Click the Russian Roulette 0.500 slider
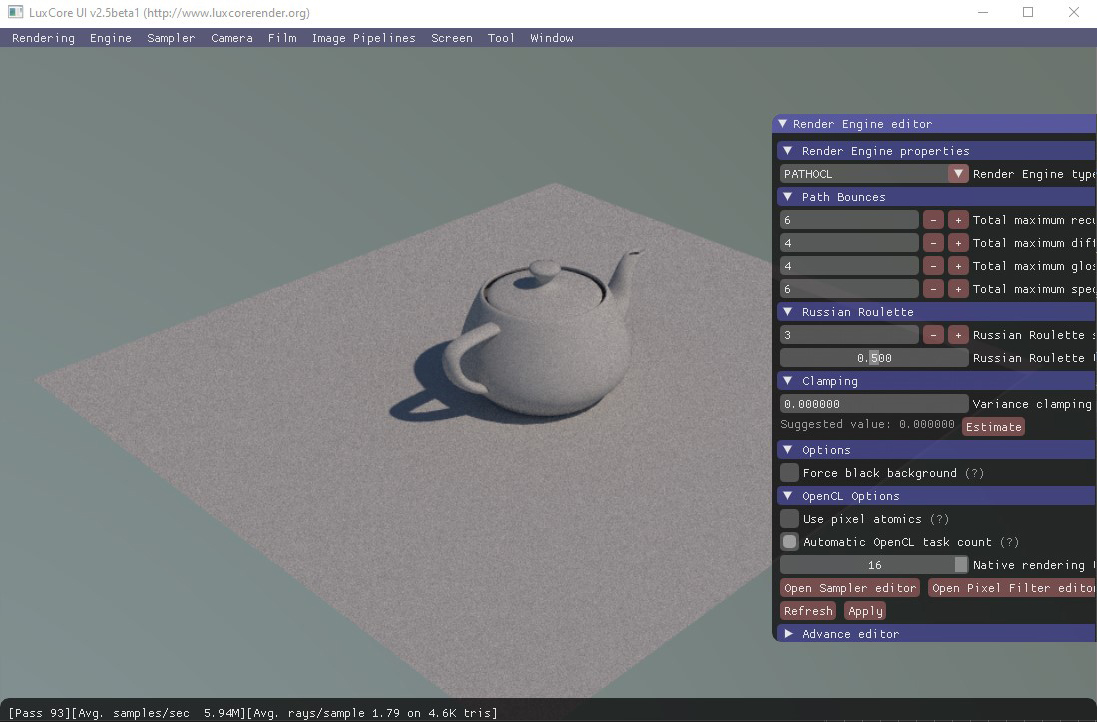 click(x=873, y=358)
